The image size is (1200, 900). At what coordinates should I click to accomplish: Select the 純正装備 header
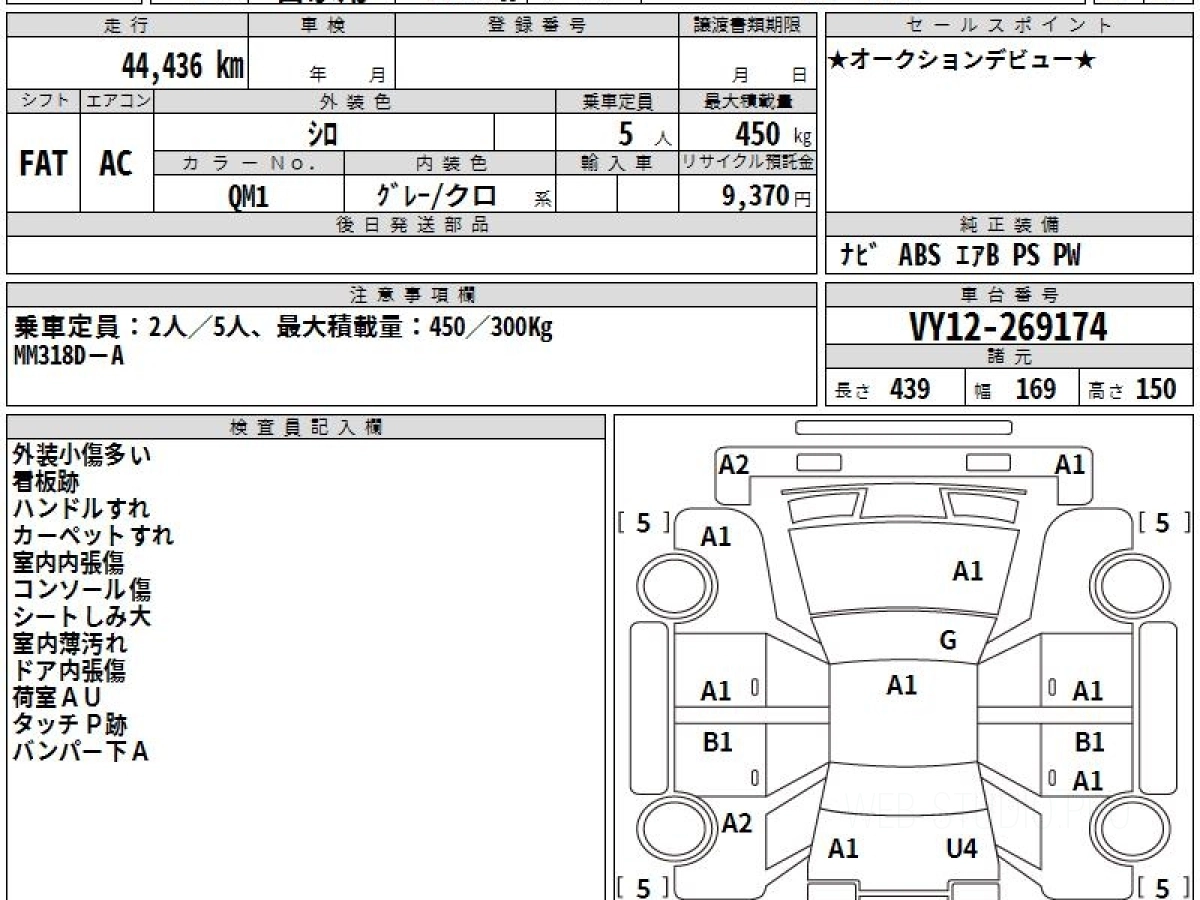tap(1010, 225)
